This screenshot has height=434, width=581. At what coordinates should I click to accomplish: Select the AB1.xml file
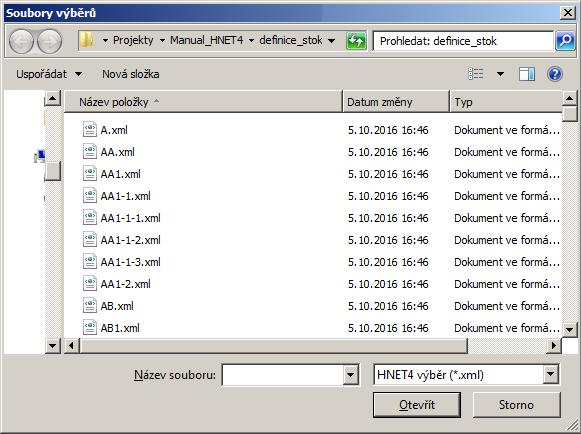[x=120, y=328]
